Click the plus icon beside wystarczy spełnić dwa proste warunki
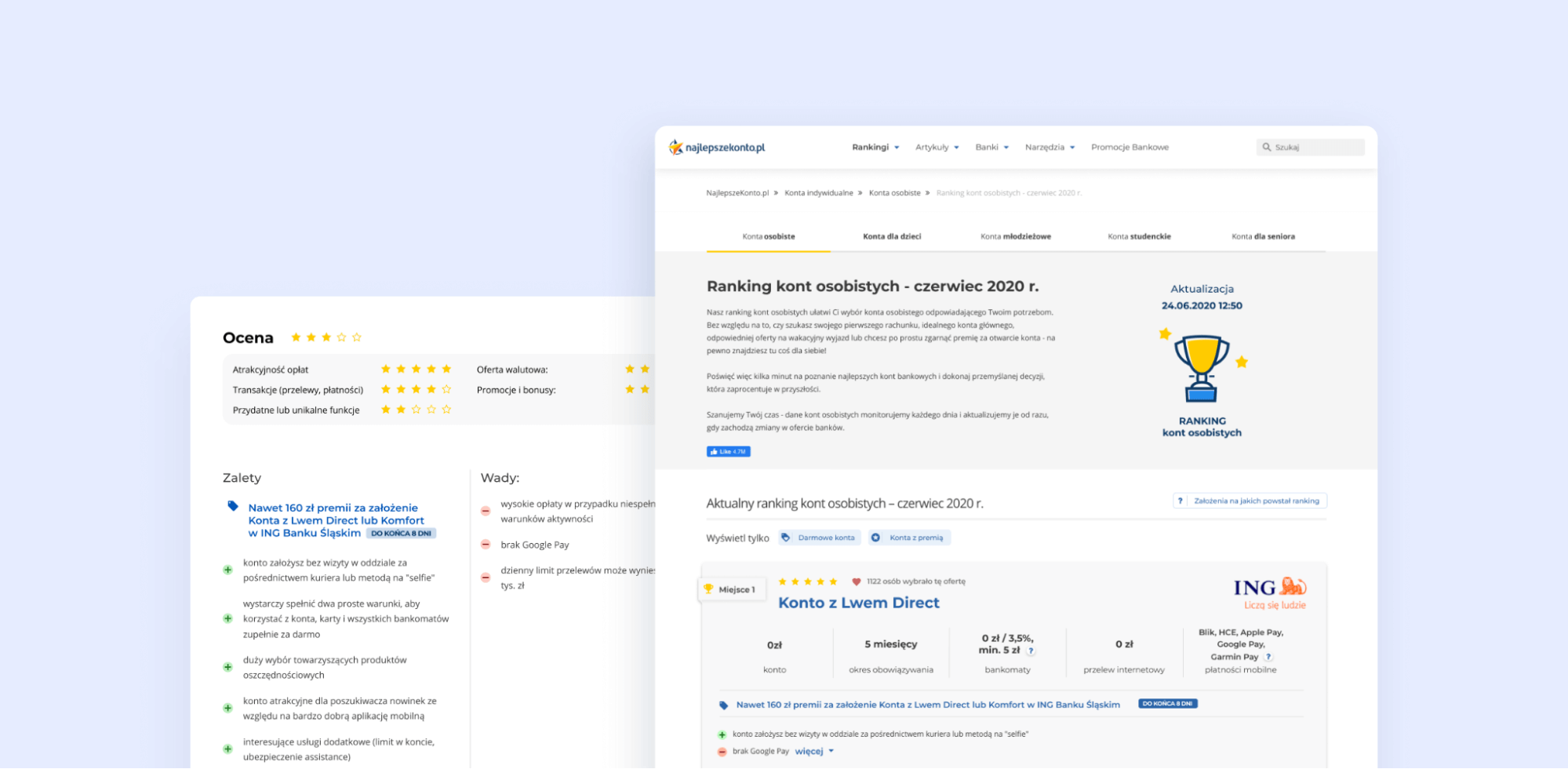The height and width of the screenshot is (769, 1568). pyautogui.click(x=227, y=618)
